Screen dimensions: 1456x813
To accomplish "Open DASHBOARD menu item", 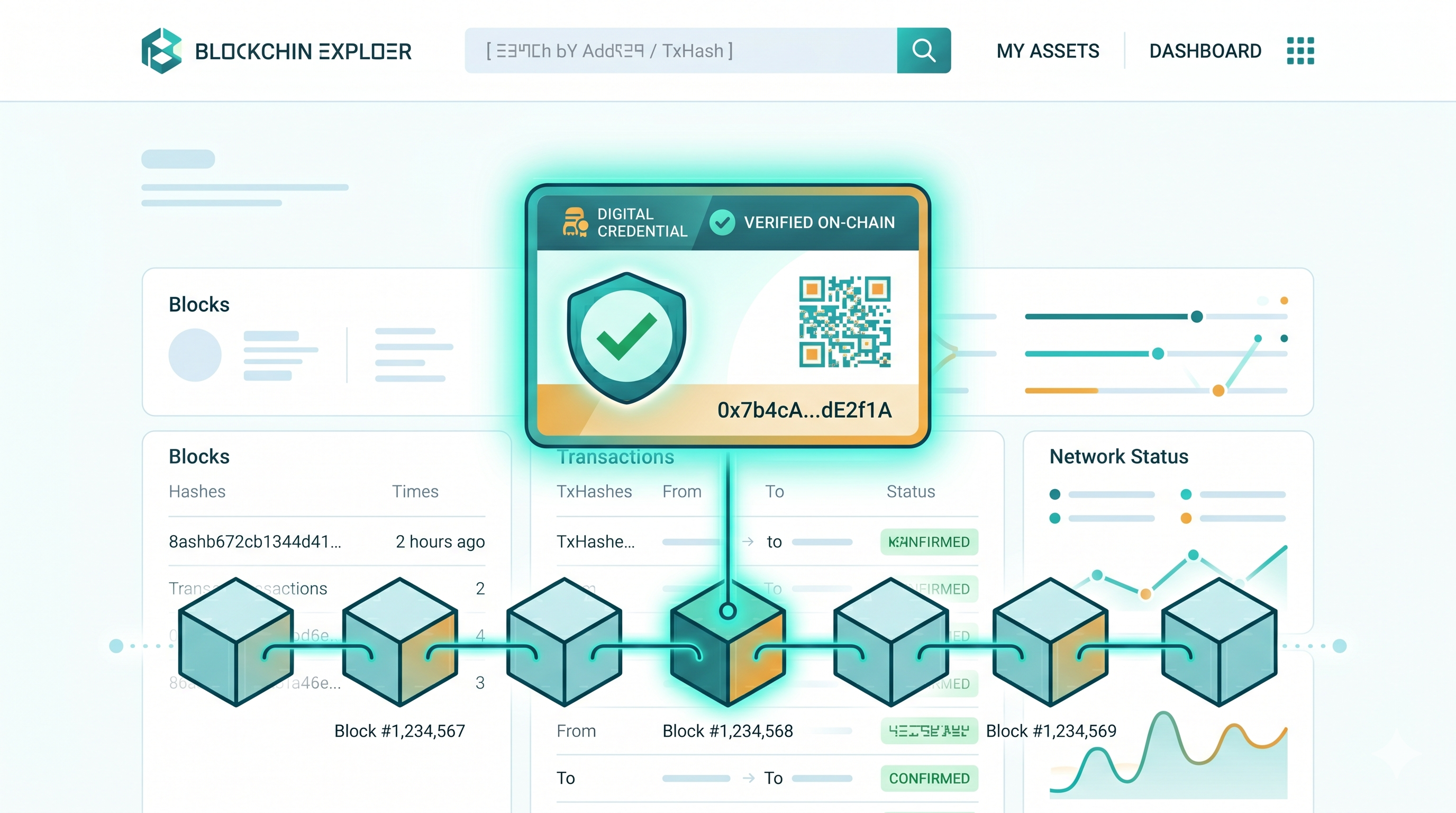I will [1205, 51].
